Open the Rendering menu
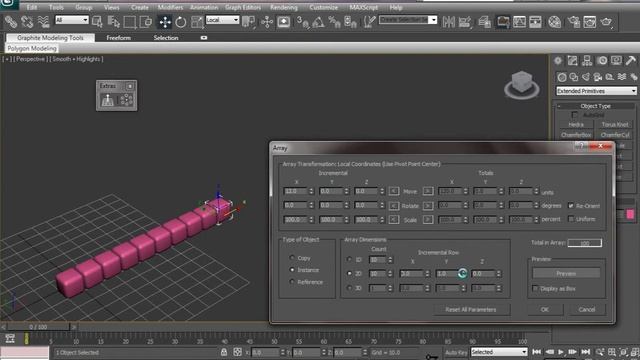This screenshot has height=360, width=640. tap(284, 7)
